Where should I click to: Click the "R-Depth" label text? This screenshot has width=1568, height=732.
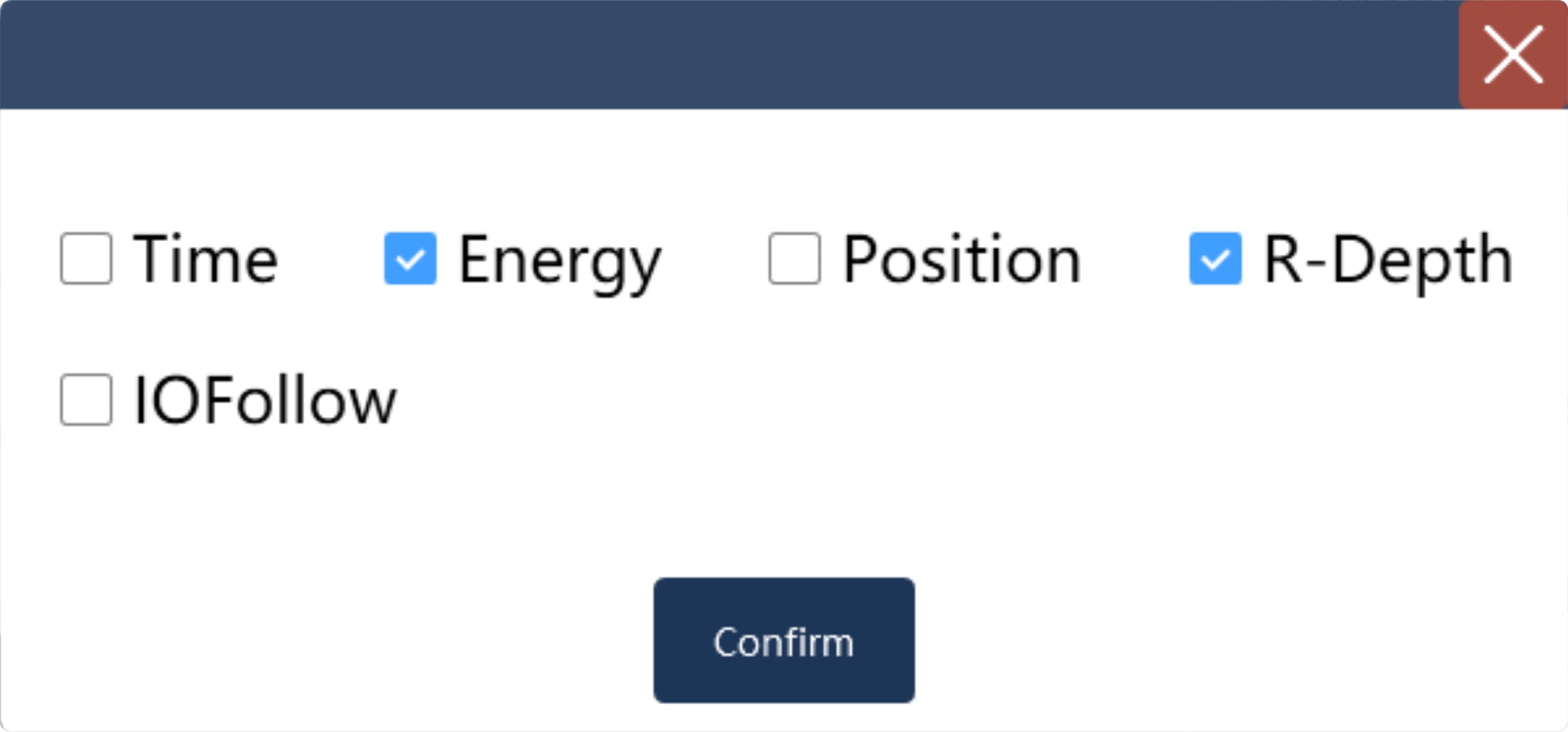1387,260
